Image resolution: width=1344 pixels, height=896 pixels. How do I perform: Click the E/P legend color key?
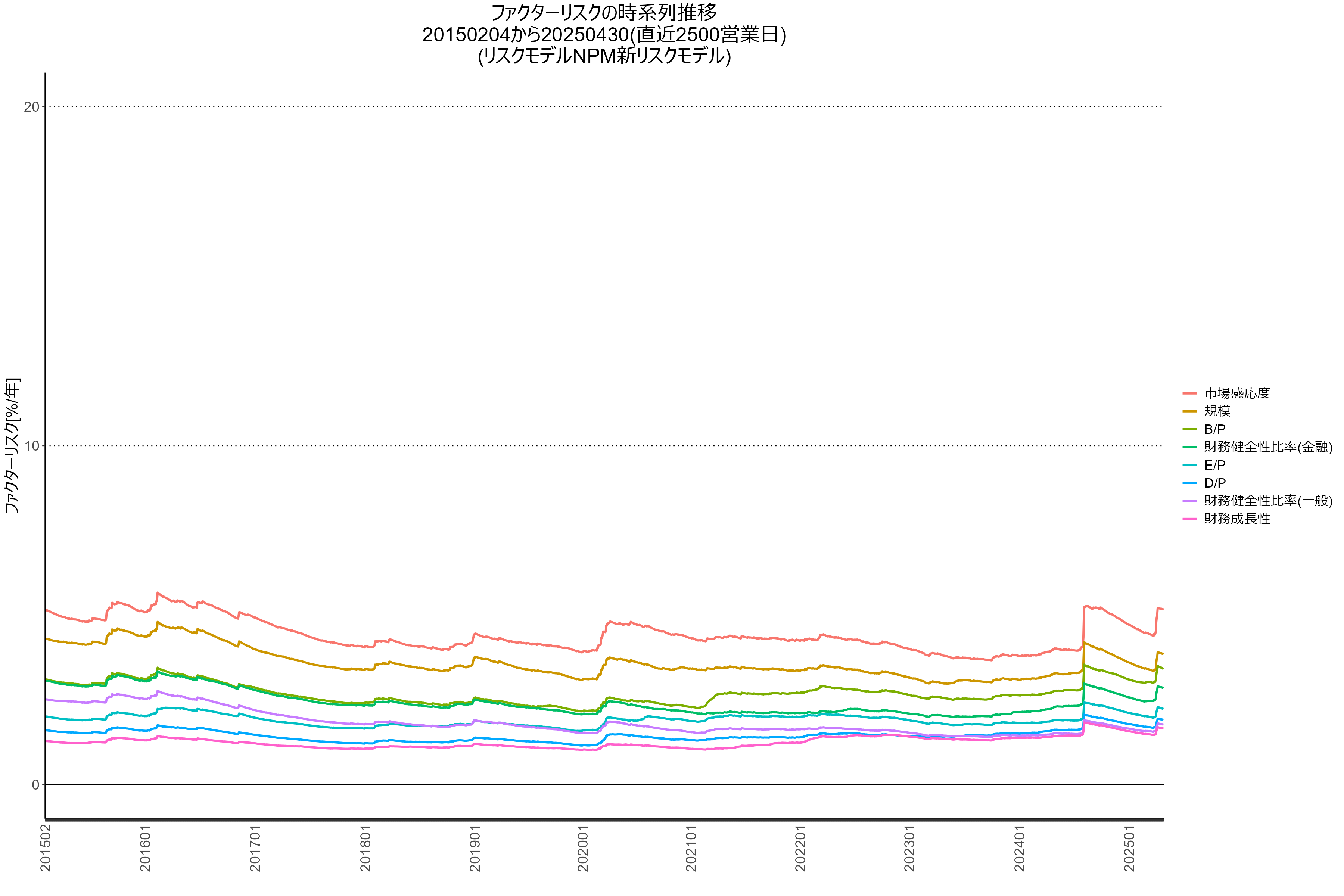pos(1189,465)
